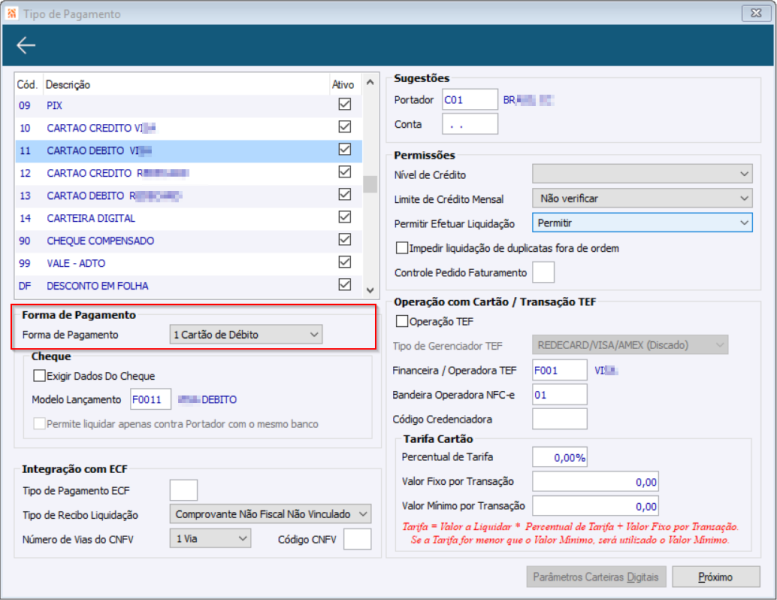Open Tipo de Gerenciador TEF dropdown
Image resolution: width=777 pixels, height=600 pixels.
click(x=630, y=345)
